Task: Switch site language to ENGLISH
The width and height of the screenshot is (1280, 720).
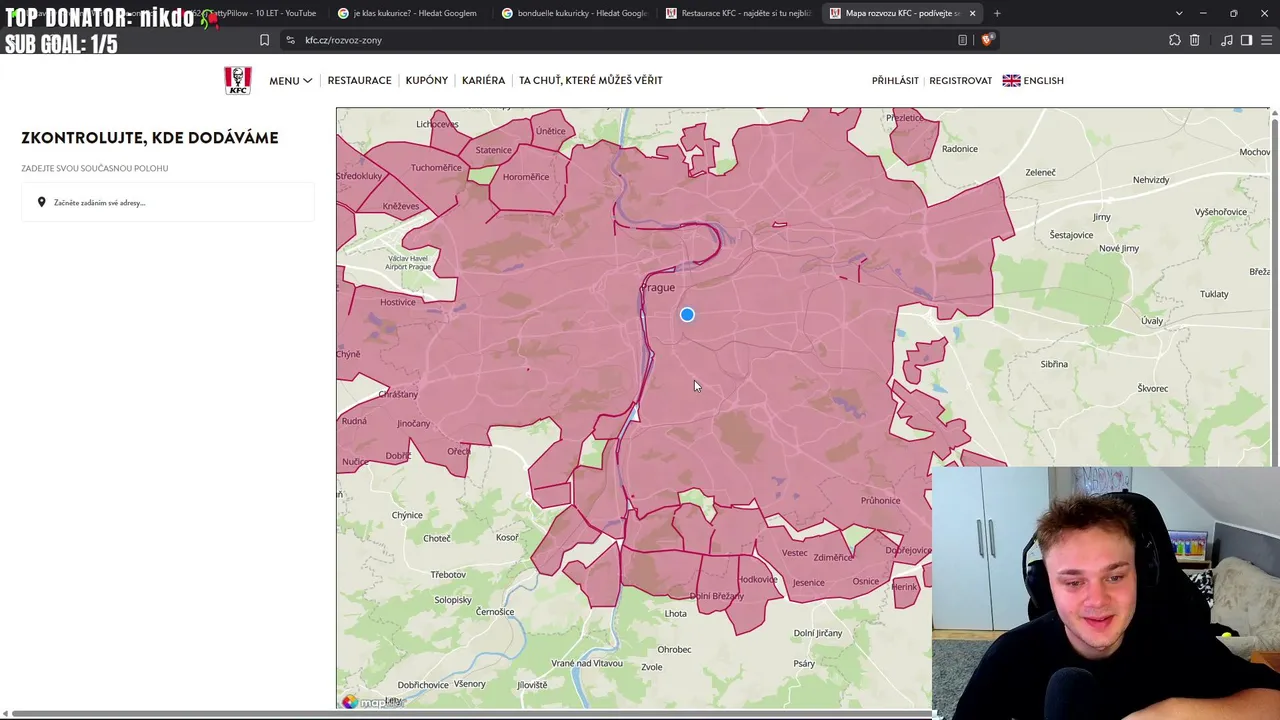Action: (1033, 81)
